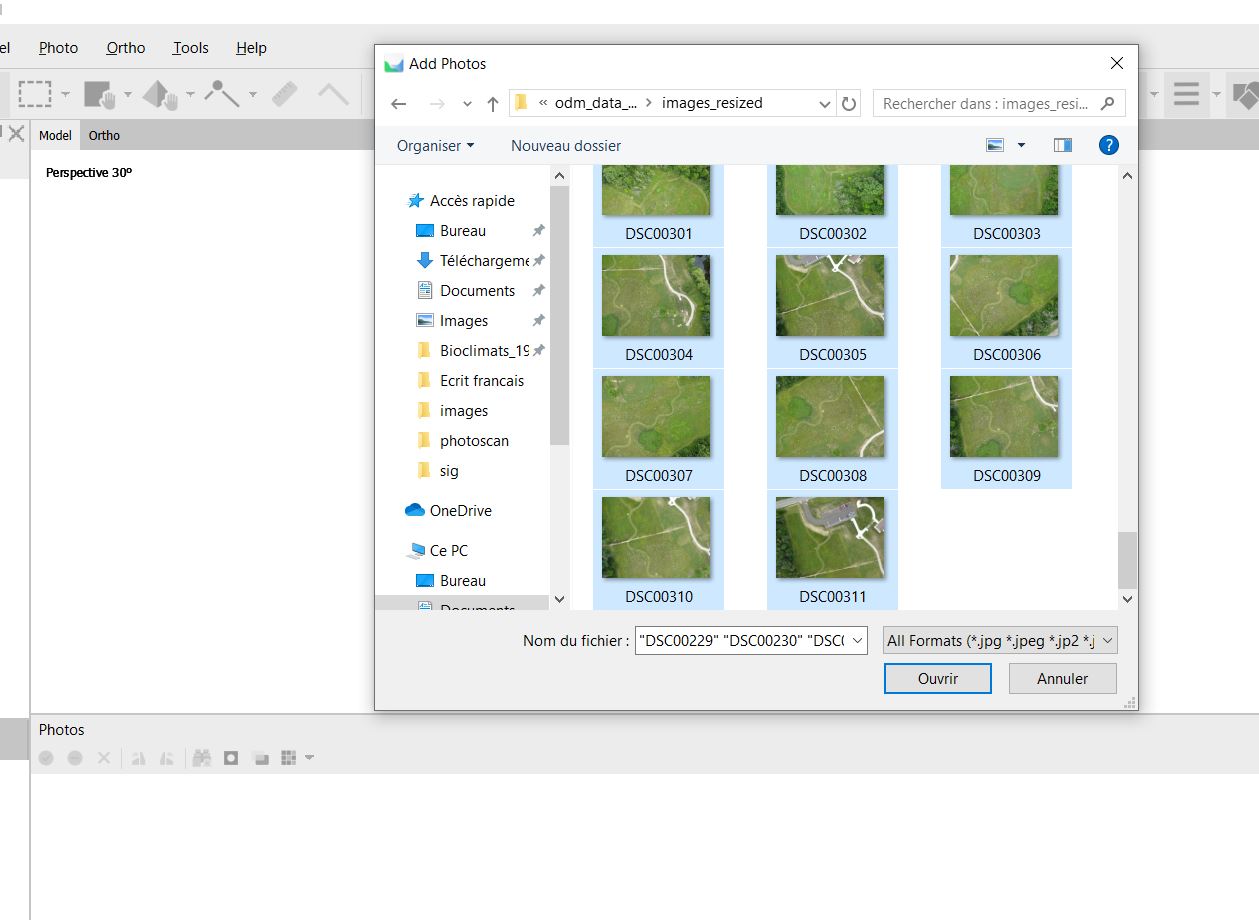The image size is (1259, 920).
Task: Open a photo from the Photos pane toolbar
Action: (230, 757)
